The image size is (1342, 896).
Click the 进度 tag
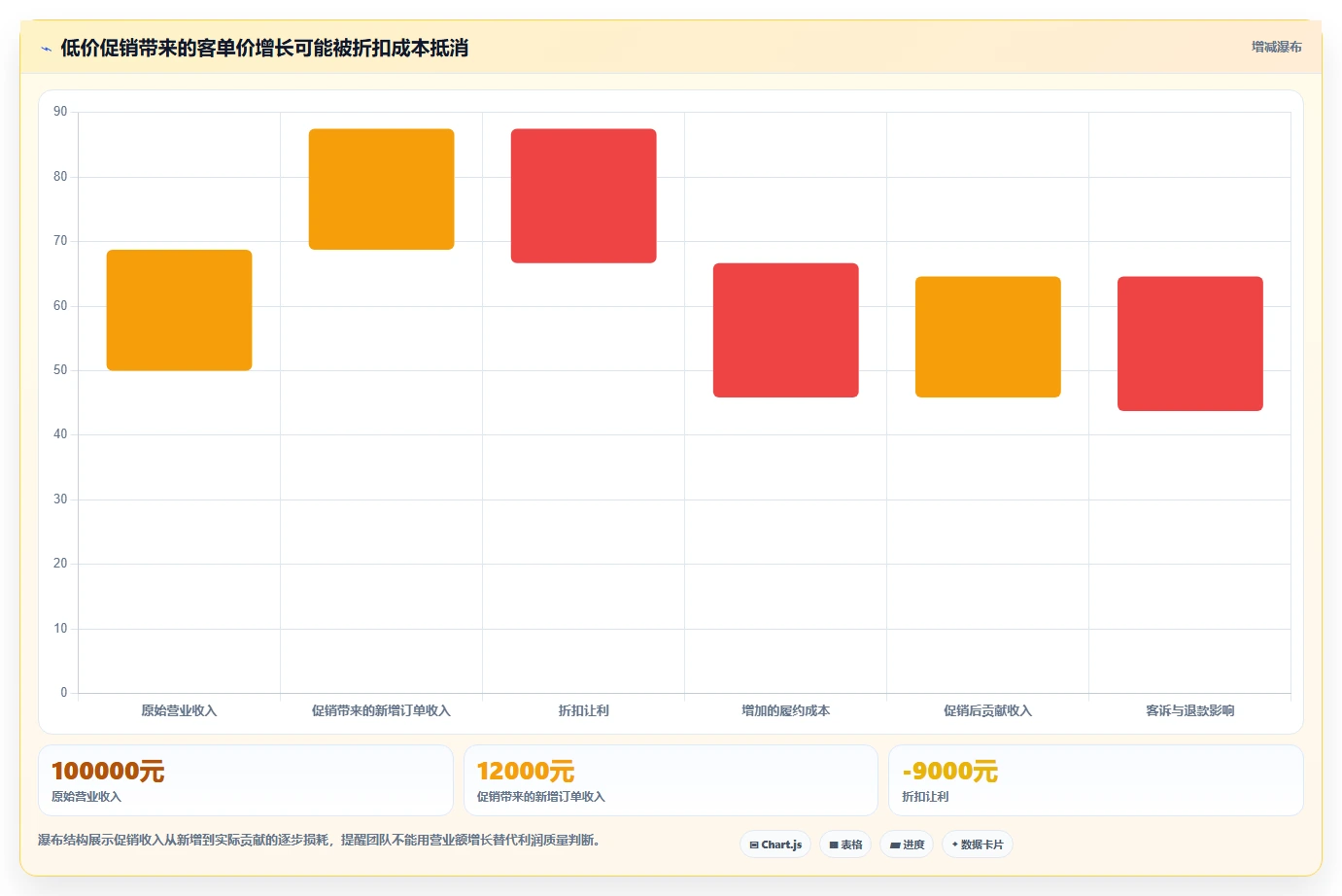(907, 844)
